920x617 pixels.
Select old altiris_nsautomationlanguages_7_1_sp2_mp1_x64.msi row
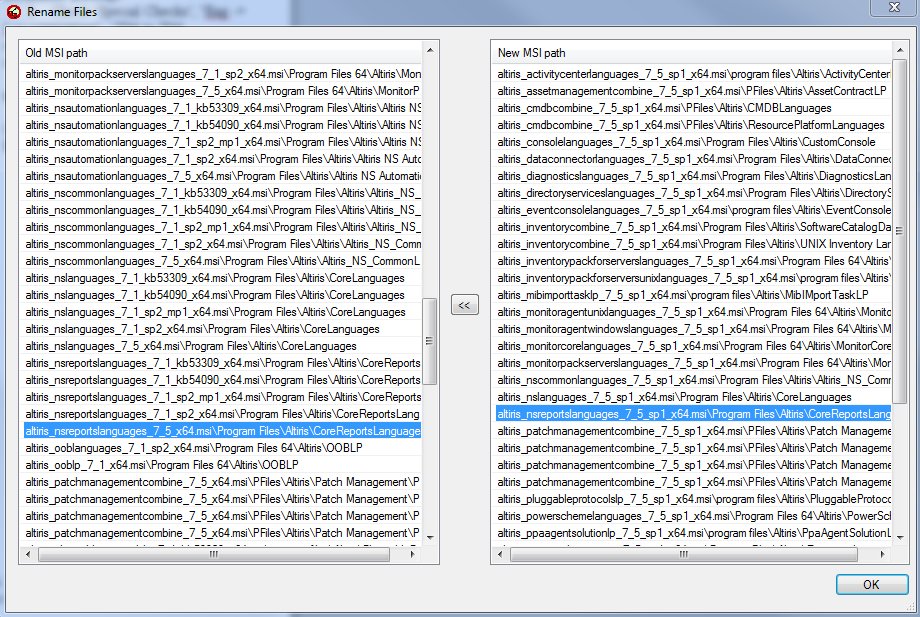pyautogui.click(x=222, y=142)
